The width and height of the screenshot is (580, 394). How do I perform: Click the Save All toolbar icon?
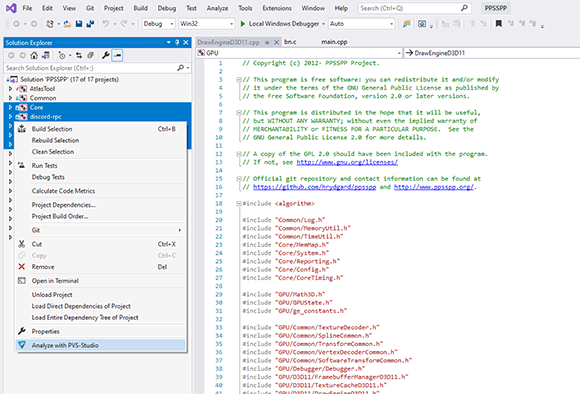[90, 24]
